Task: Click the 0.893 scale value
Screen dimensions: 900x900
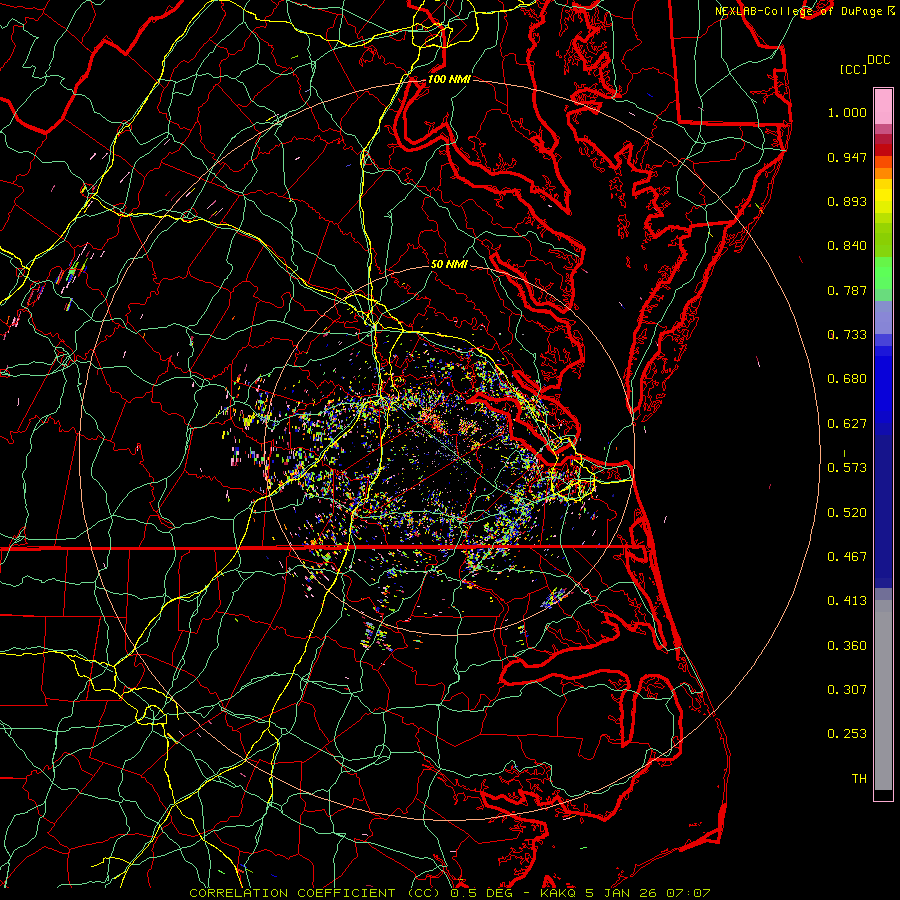Action: point(847,201)
